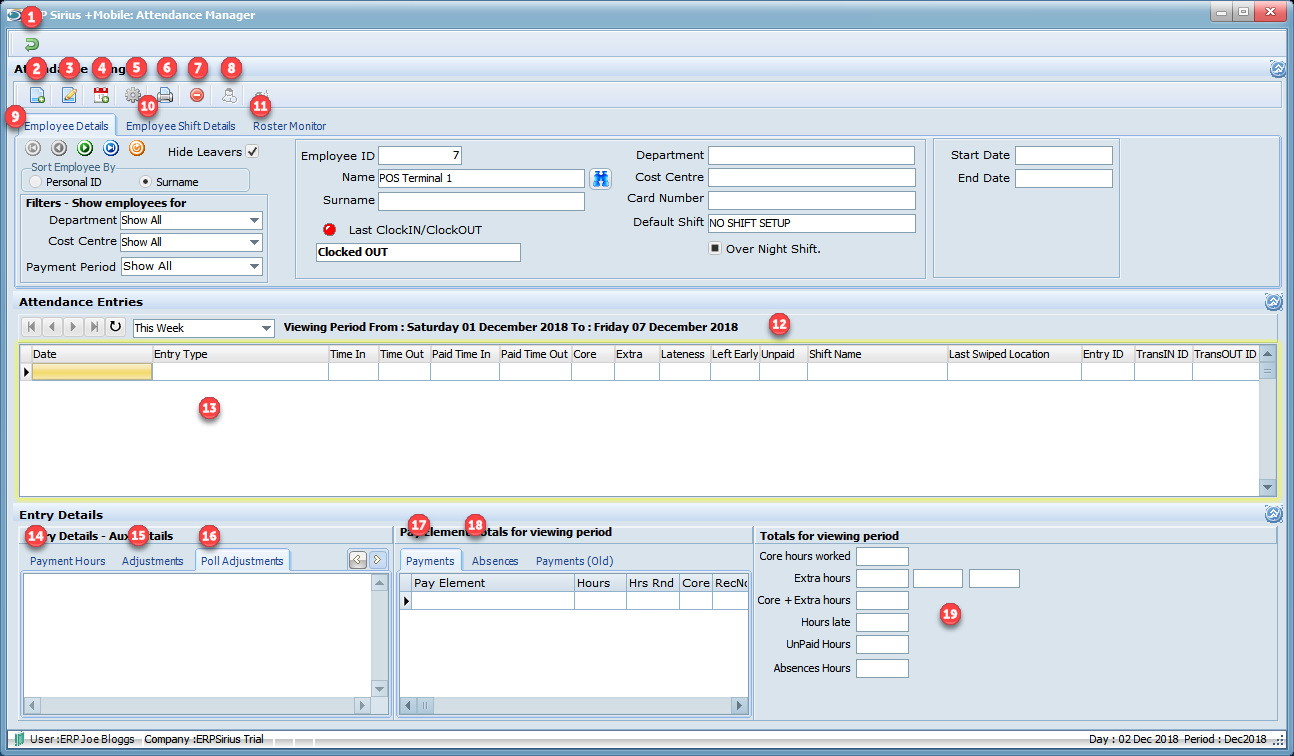Click the binoculars find employee icon
This screenshot has width=1294, height=756.
coord(600,179)
